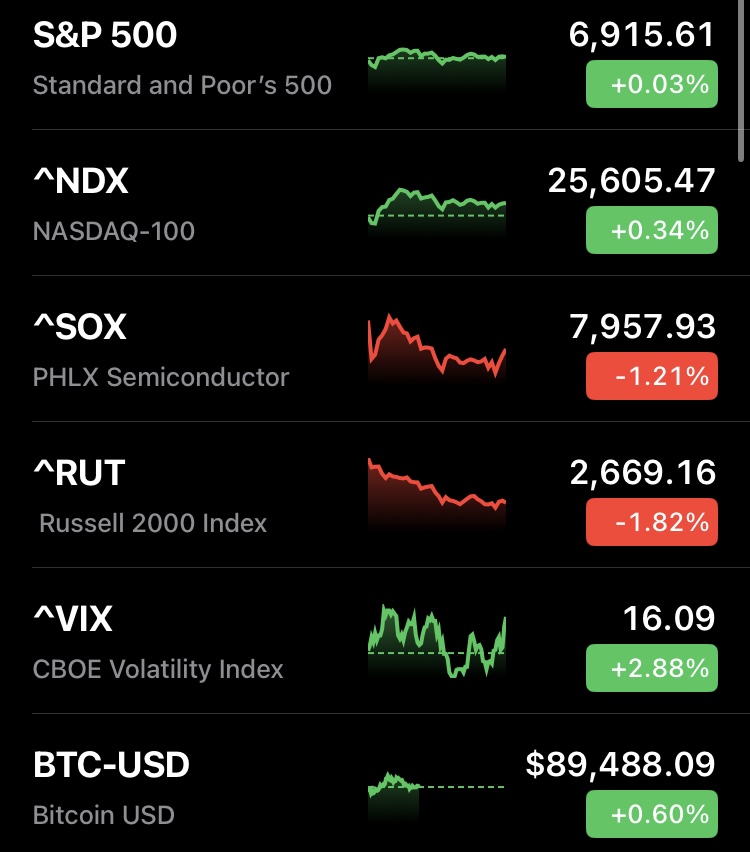Select the ^RUT ticker symbol

point(79,473)
